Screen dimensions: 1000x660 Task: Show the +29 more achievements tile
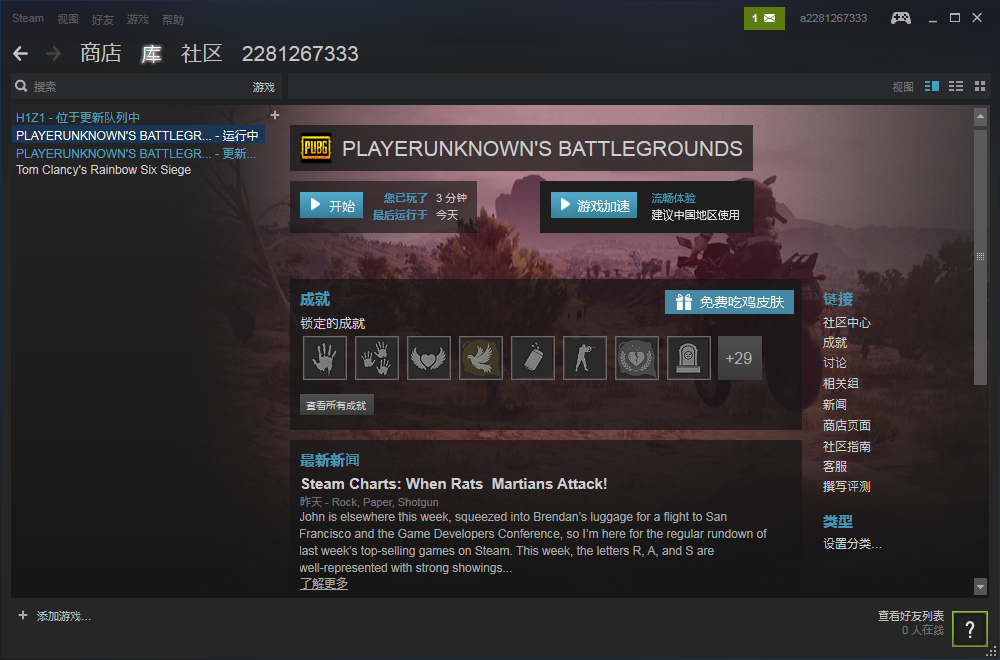pos(740,358)
